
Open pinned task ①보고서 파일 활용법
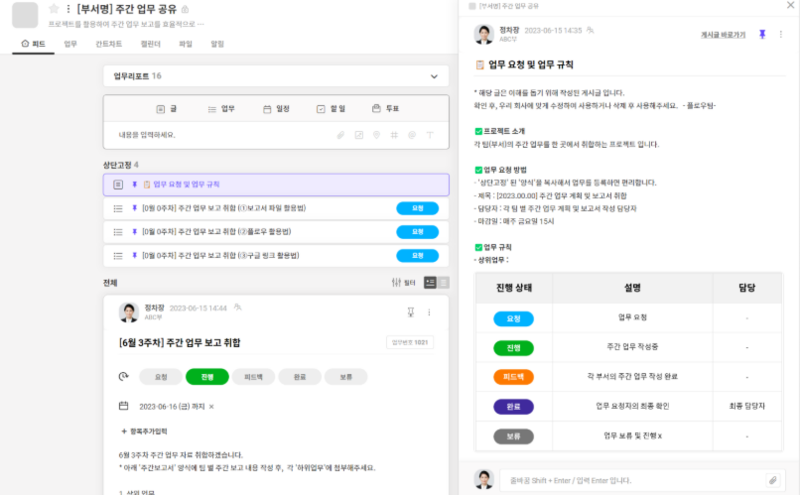pos(276,208)
